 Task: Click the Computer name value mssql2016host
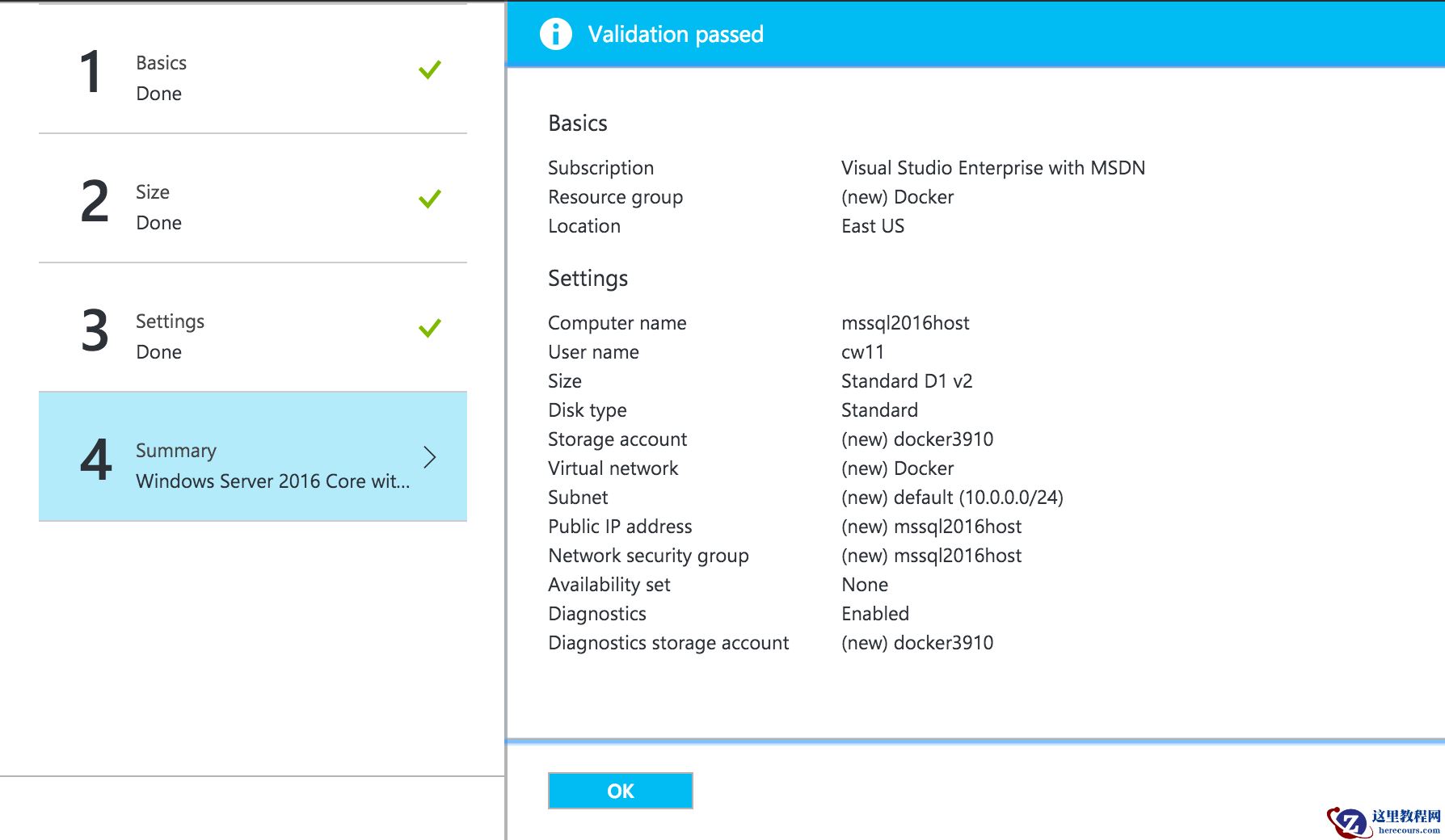coord(905,323)
